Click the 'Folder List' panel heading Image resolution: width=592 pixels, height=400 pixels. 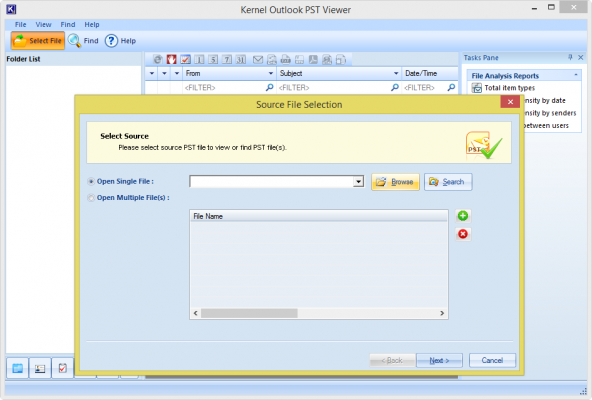tap(23, 59)
